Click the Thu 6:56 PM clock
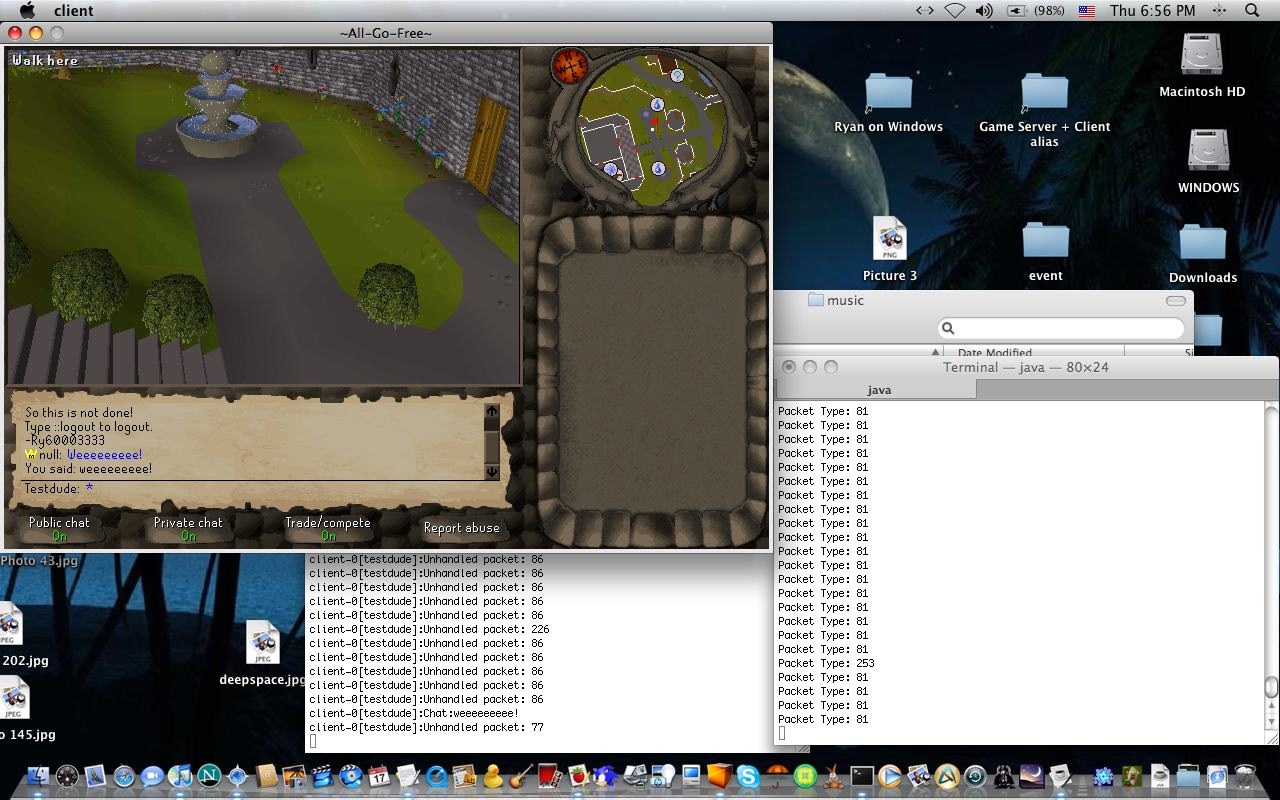 pyautogui.click(x=1153, y=10)
